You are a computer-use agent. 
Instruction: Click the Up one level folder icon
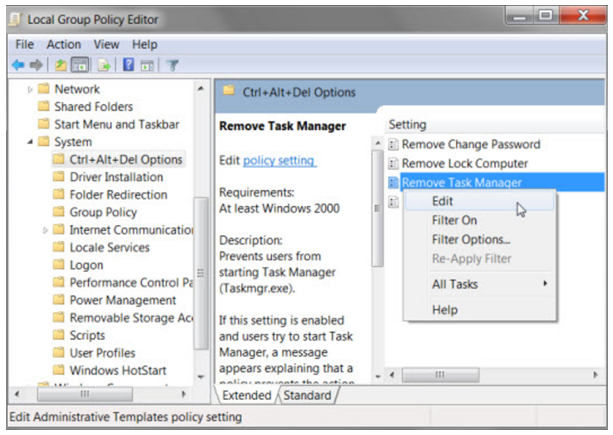tap(58, 65)
